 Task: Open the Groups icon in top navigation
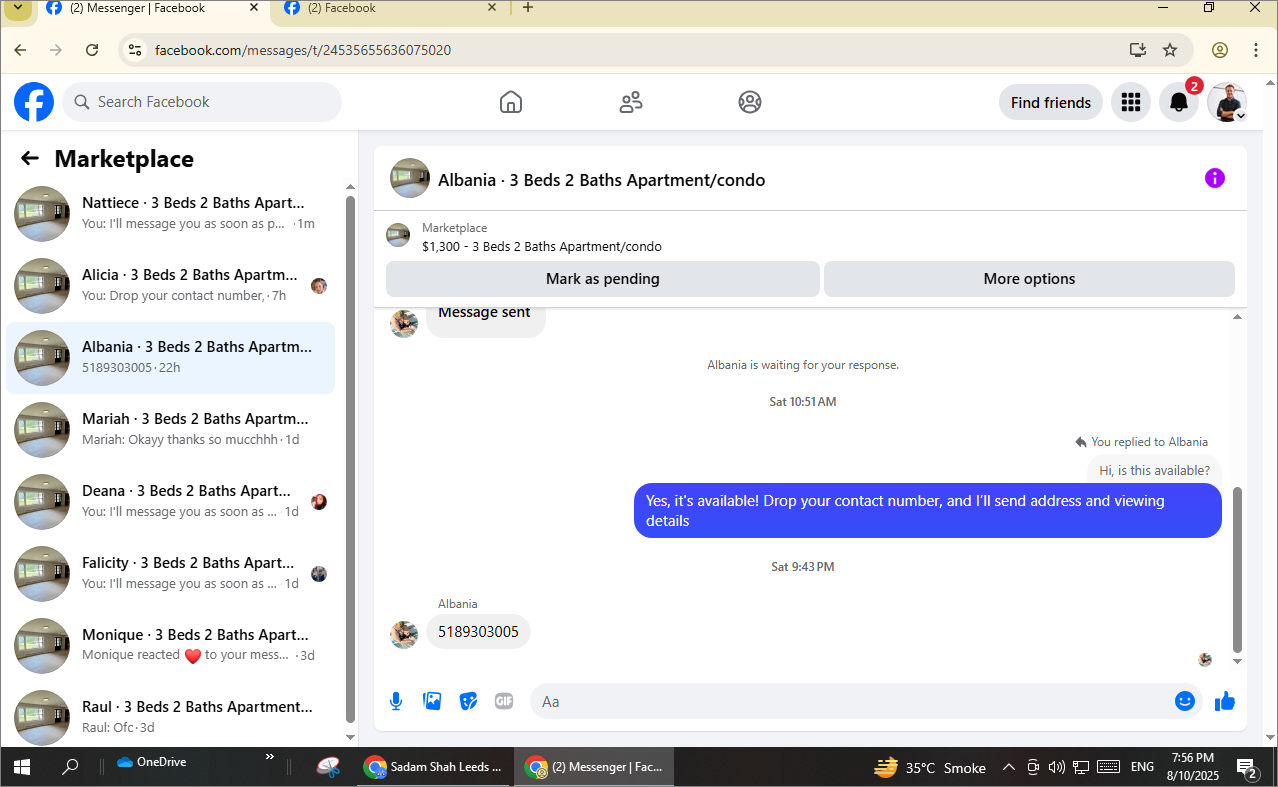tap(750, 102)
